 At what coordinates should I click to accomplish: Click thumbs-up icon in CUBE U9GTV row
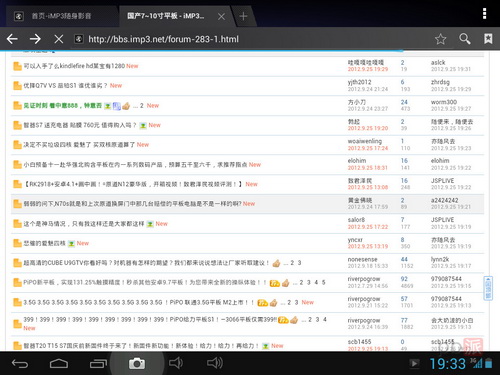click(276, 263)
